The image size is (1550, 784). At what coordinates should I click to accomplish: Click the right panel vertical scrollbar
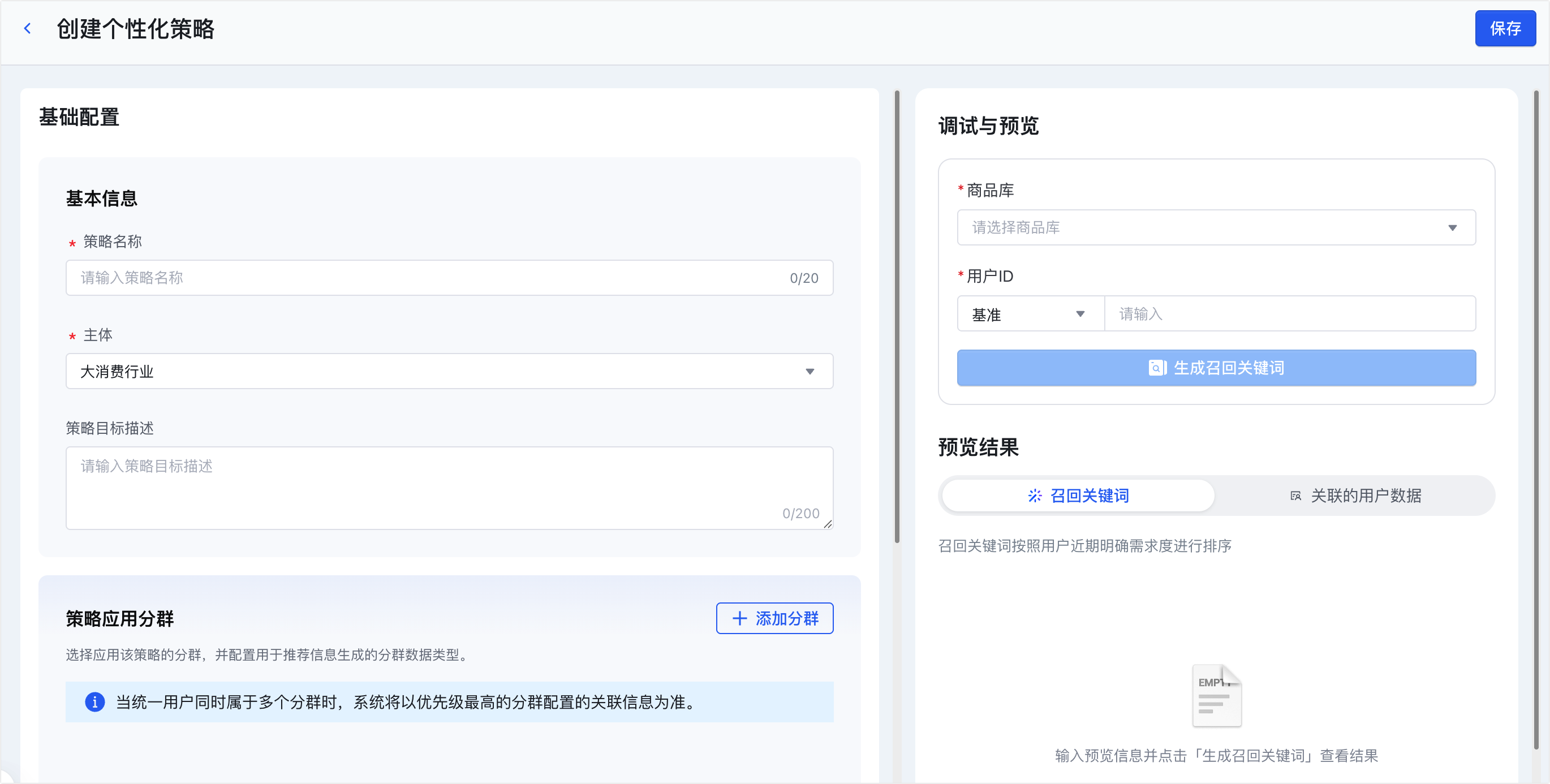1535,419
